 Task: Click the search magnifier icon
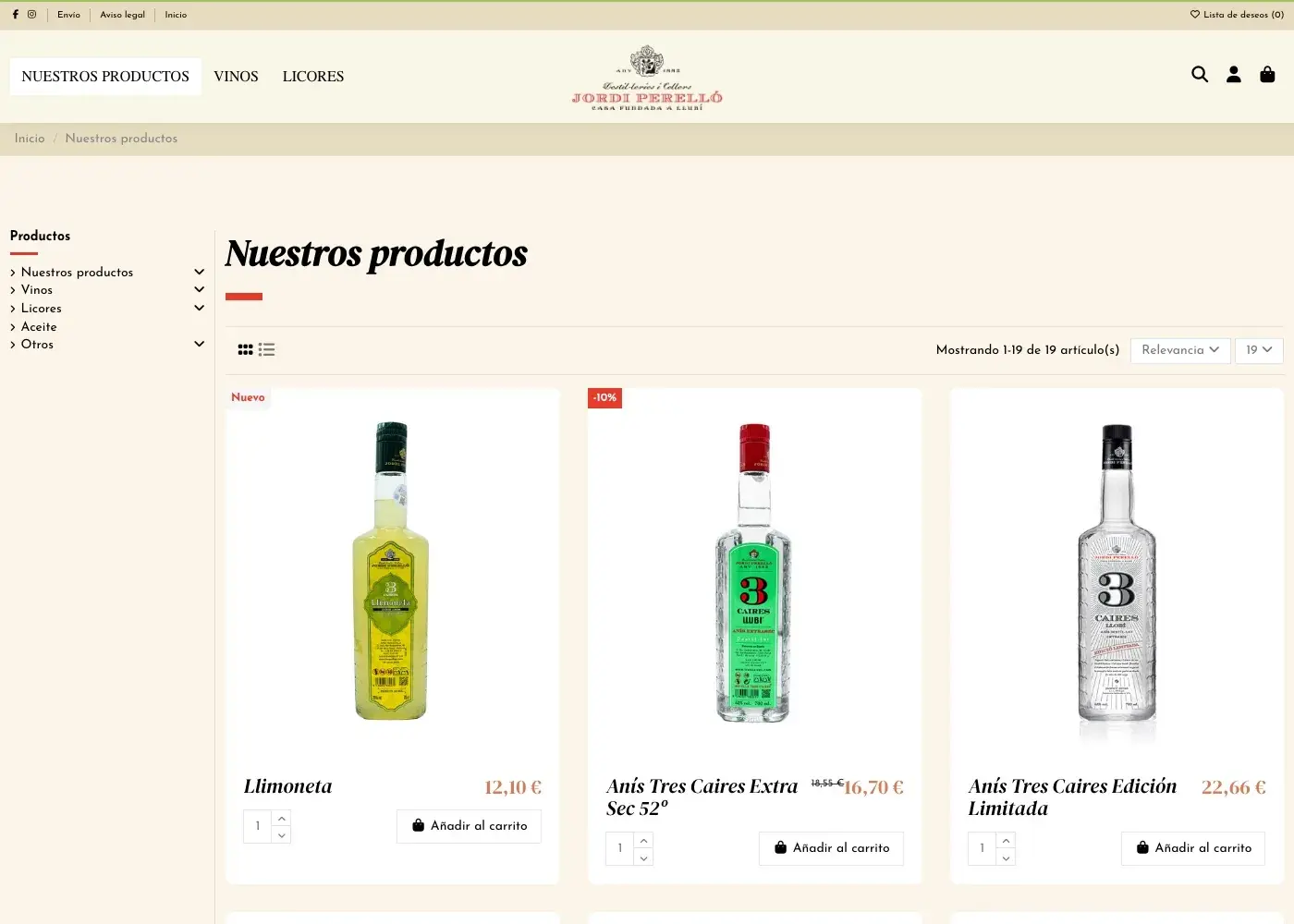coord(1200,74)
